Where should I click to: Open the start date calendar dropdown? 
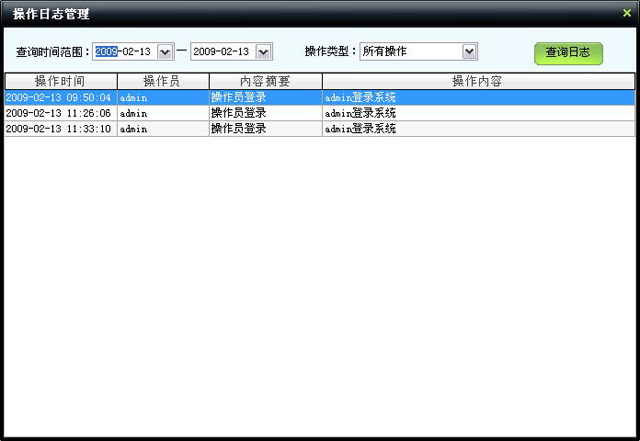[165, 51]
